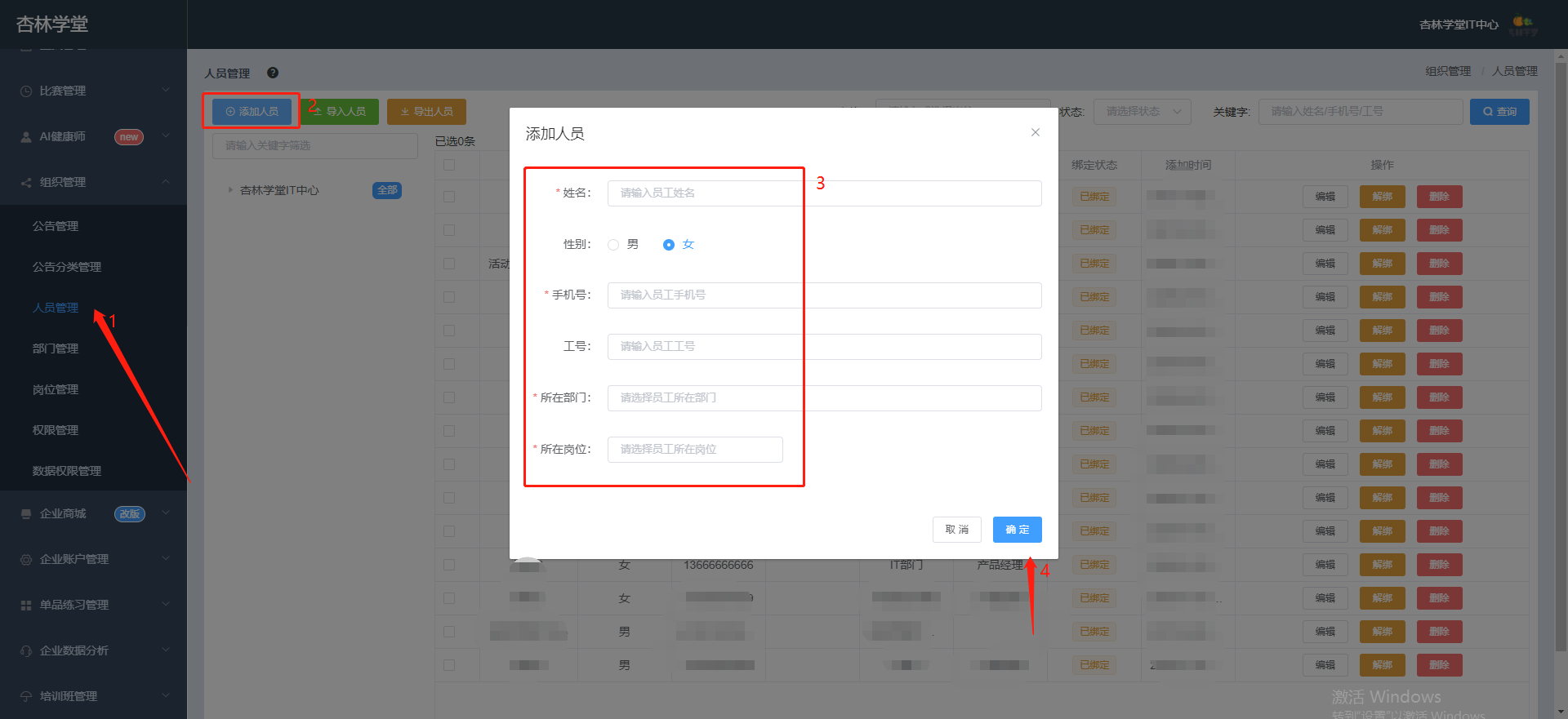Open 公告管理 in the sidebar
Viewport: 1568px width, 719px height.
pyautogui.click(x=56, y=226)
